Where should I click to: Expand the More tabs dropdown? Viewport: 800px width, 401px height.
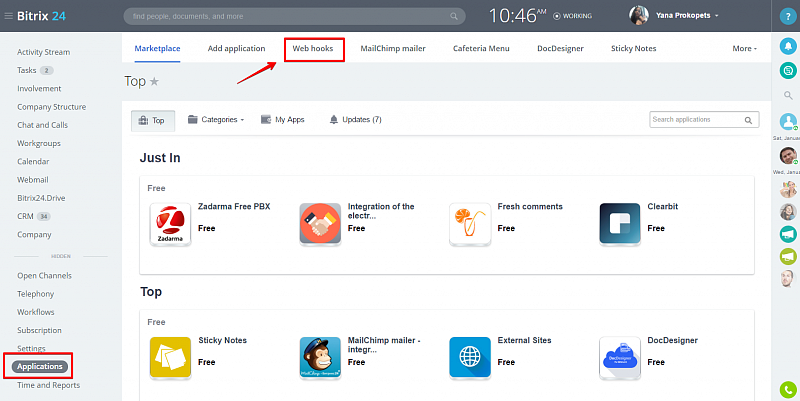coord(744,48)
